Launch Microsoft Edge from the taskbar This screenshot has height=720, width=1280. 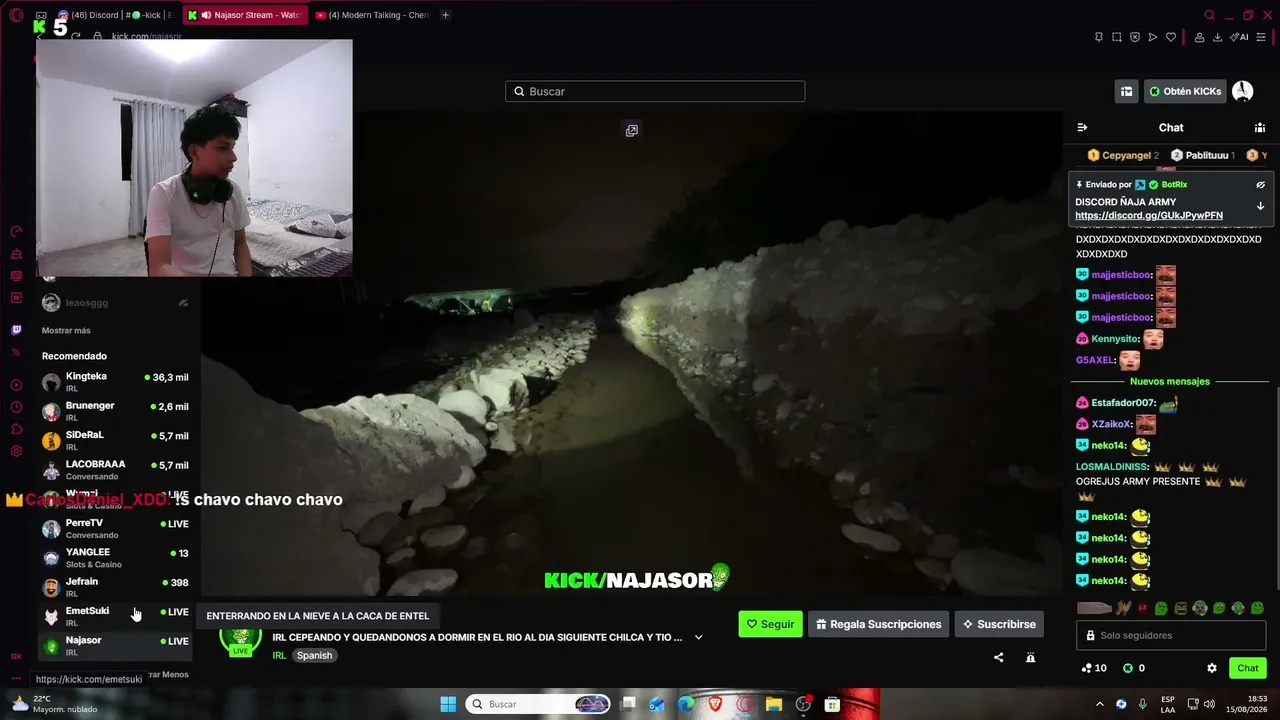tap(686, 704)
